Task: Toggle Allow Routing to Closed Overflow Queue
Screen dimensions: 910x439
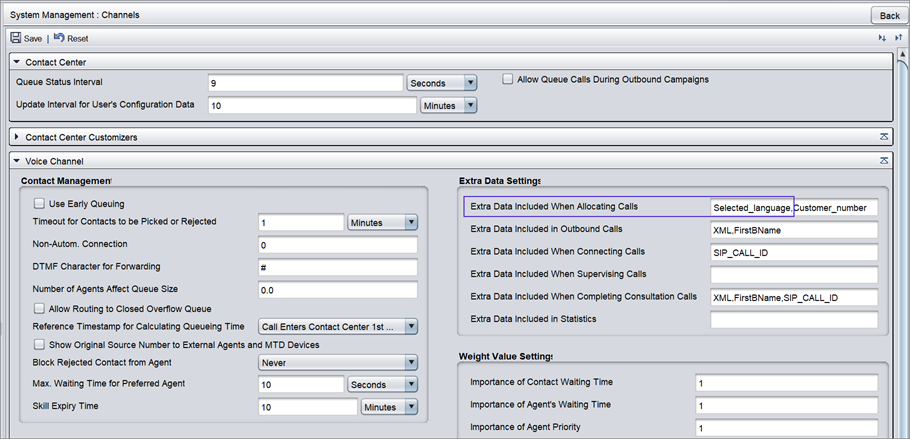Action: tap(40, 309)
